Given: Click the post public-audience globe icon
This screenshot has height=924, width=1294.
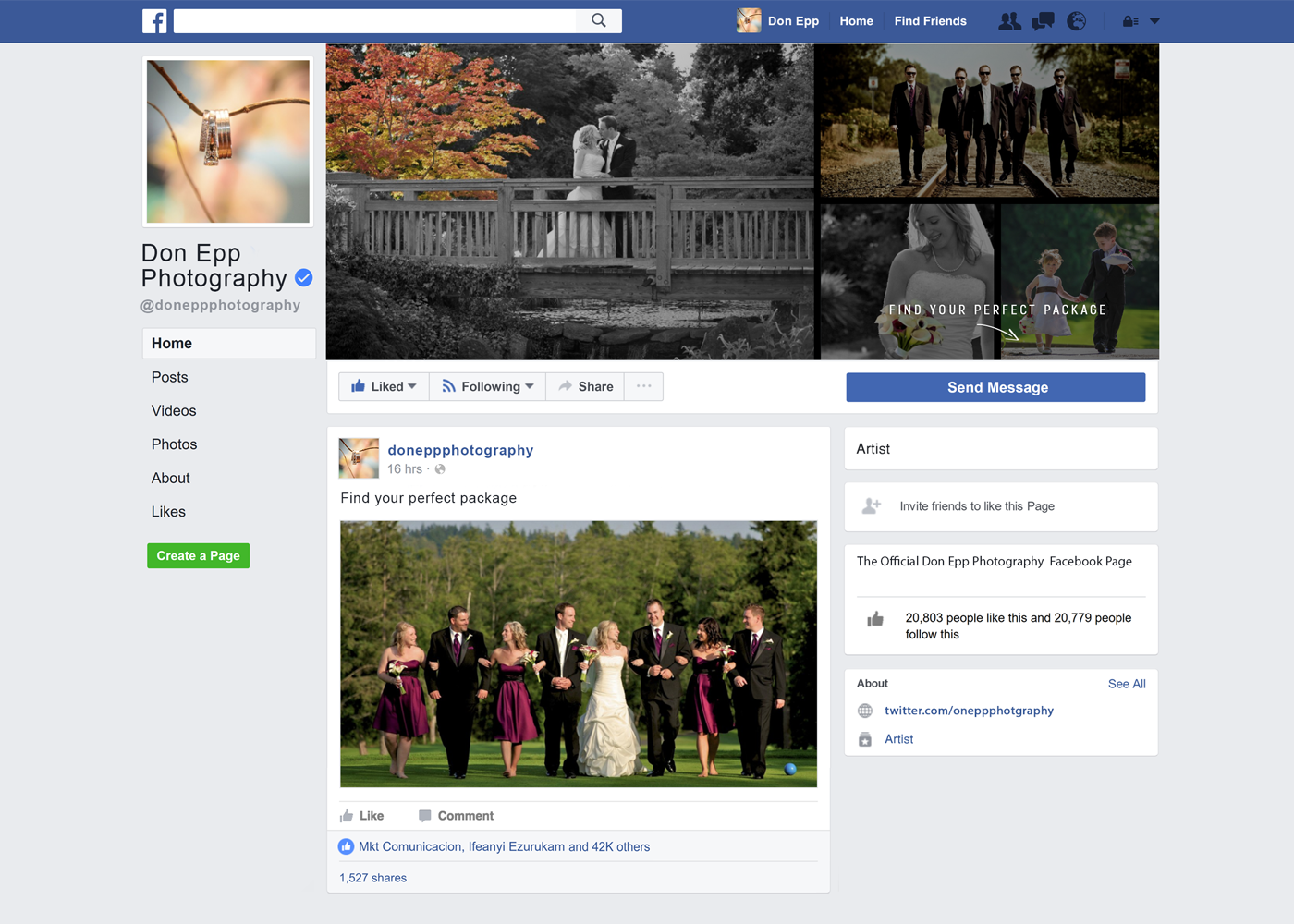Looking at the screenshot, I should (x=440, y=469).
